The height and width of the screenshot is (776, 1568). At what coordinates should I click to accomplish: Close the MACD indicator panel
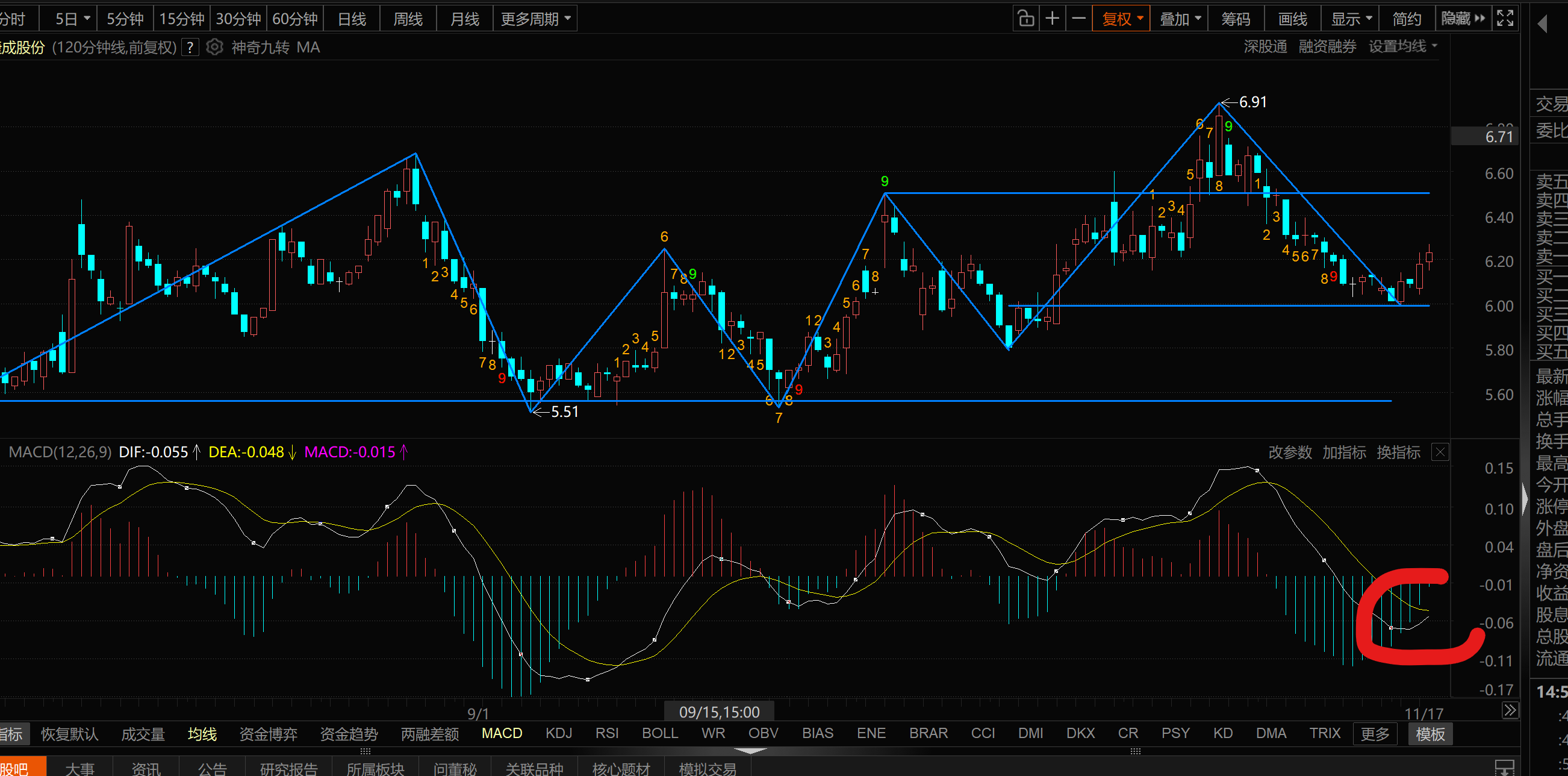[1440, 452]
